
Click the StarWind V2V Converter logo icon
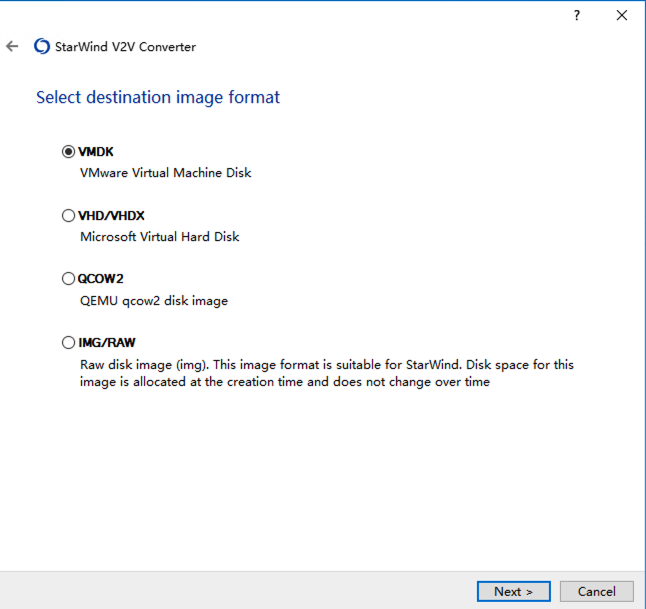pyautogui.click(x=42, y=46)
